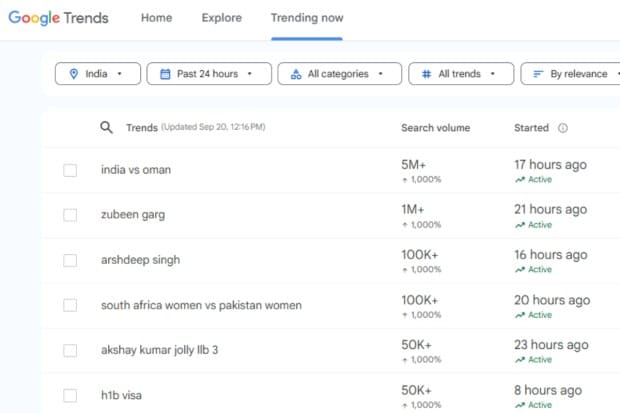Switch to the Explore tab
Viewport: 620px width, 413px height.
(x=221, y=18)
